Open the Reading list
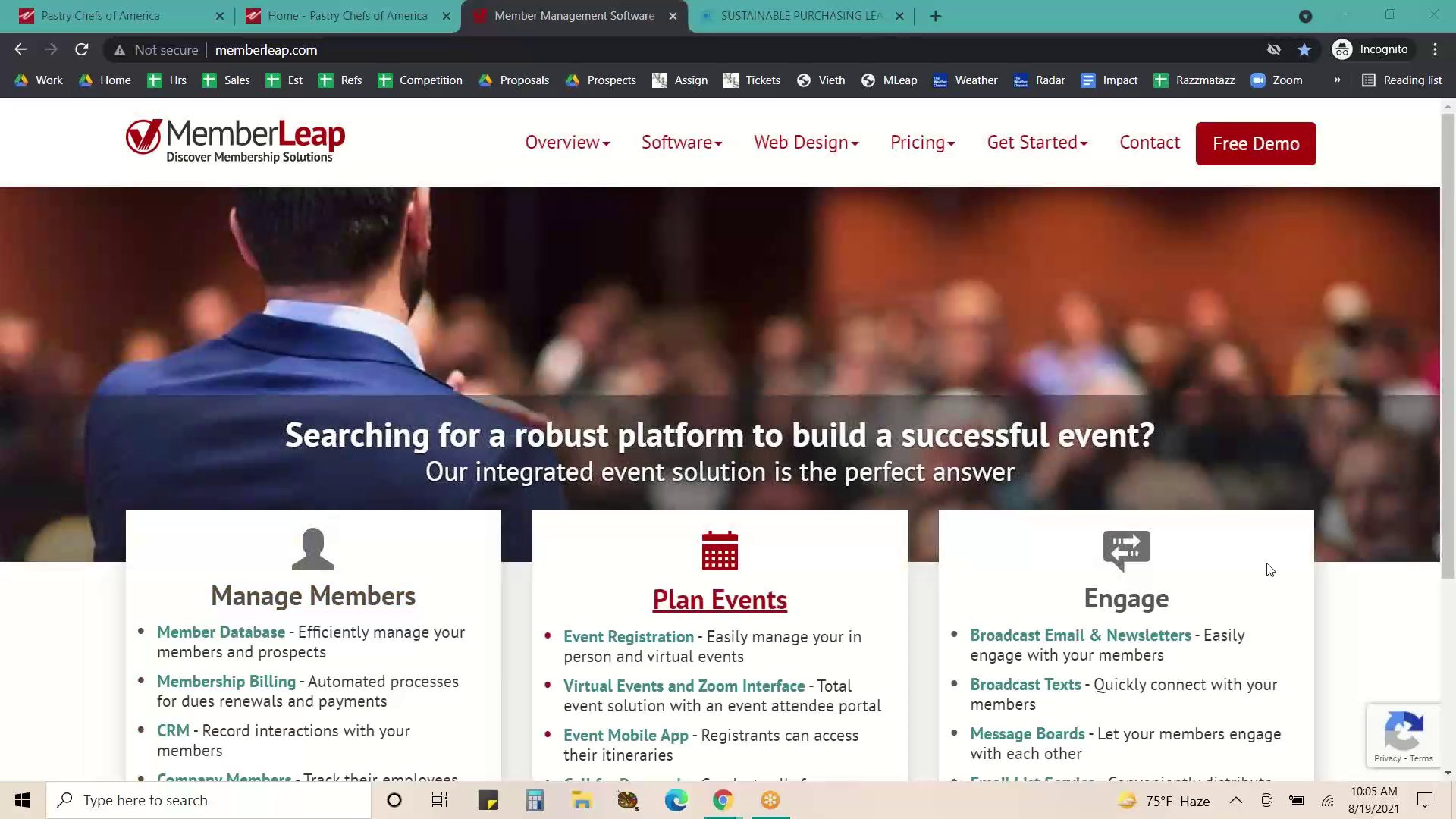1456x819 pixels. click(x=1402, y=80)
